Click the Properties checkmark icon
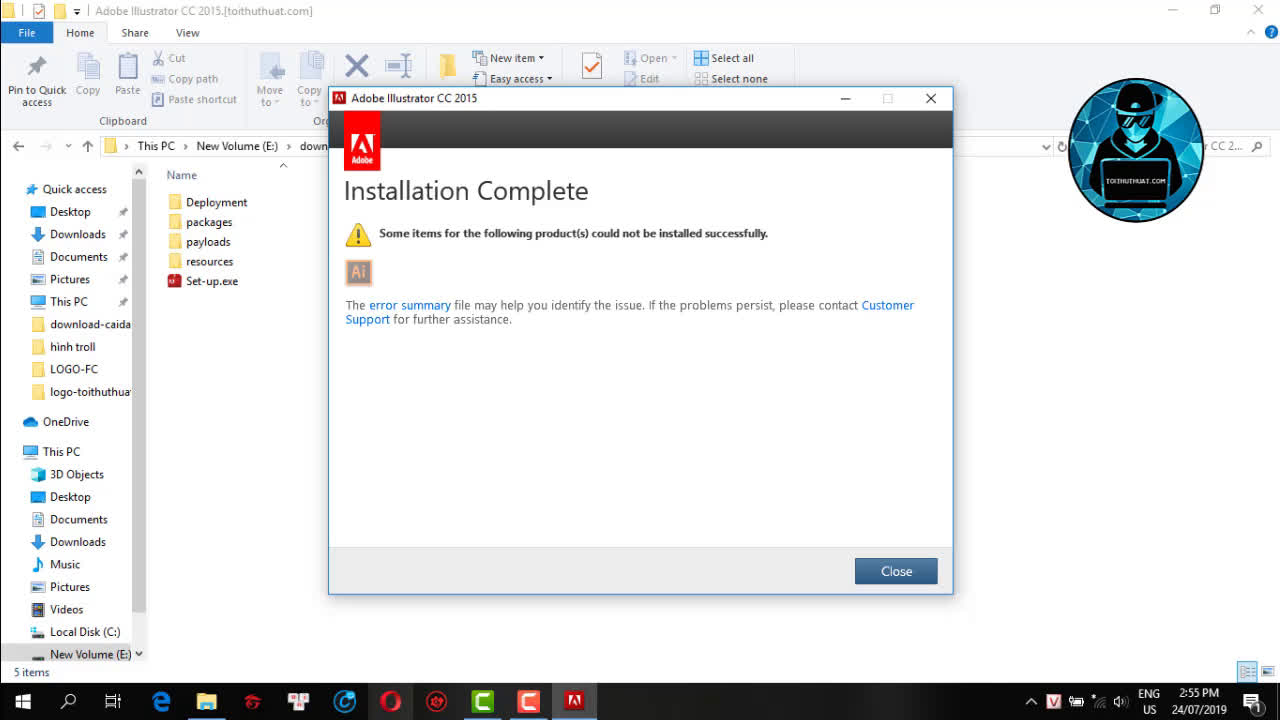 click(591, 66)
